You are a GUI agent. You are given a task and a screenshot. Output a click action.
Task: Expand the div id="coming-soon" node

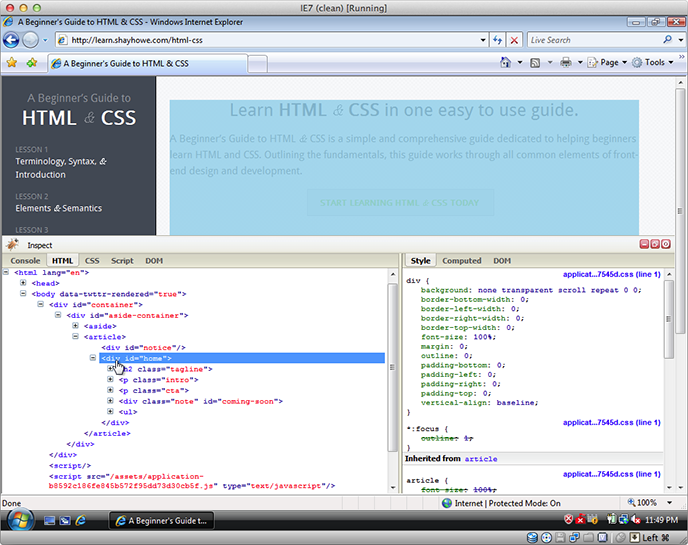pyautogui.click(x=110, y=401)
